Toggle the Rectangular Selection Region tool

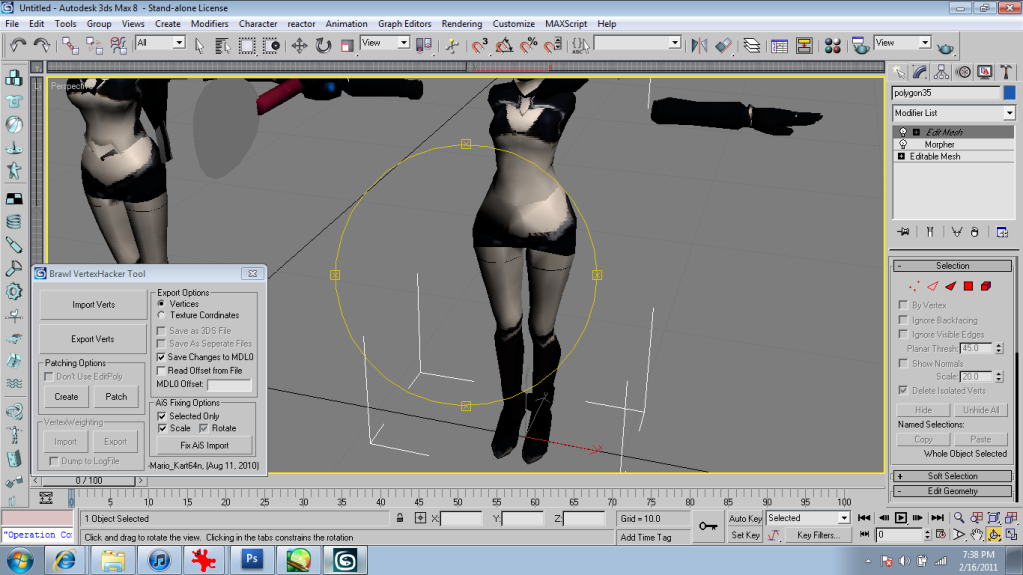tap(247, 45)
